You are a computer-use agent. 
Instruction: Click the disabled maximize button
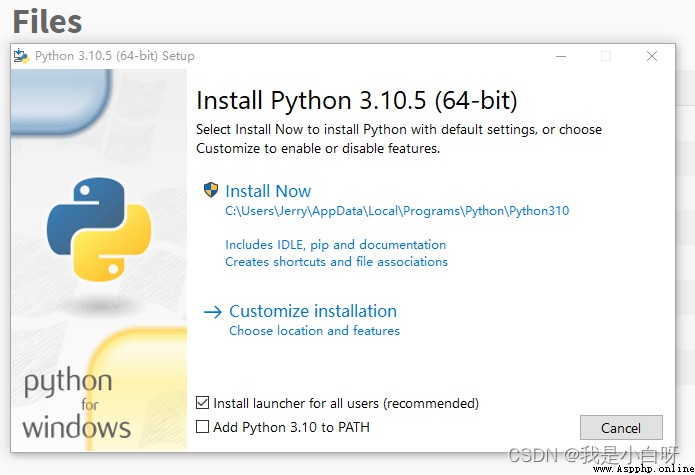click(x=606, y=56)
